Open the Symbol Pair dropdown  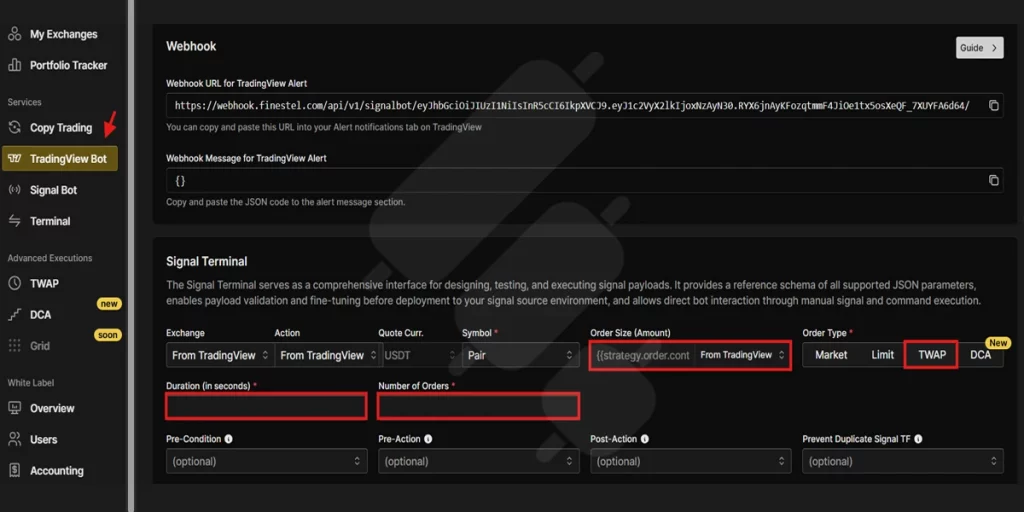point(520,355)
